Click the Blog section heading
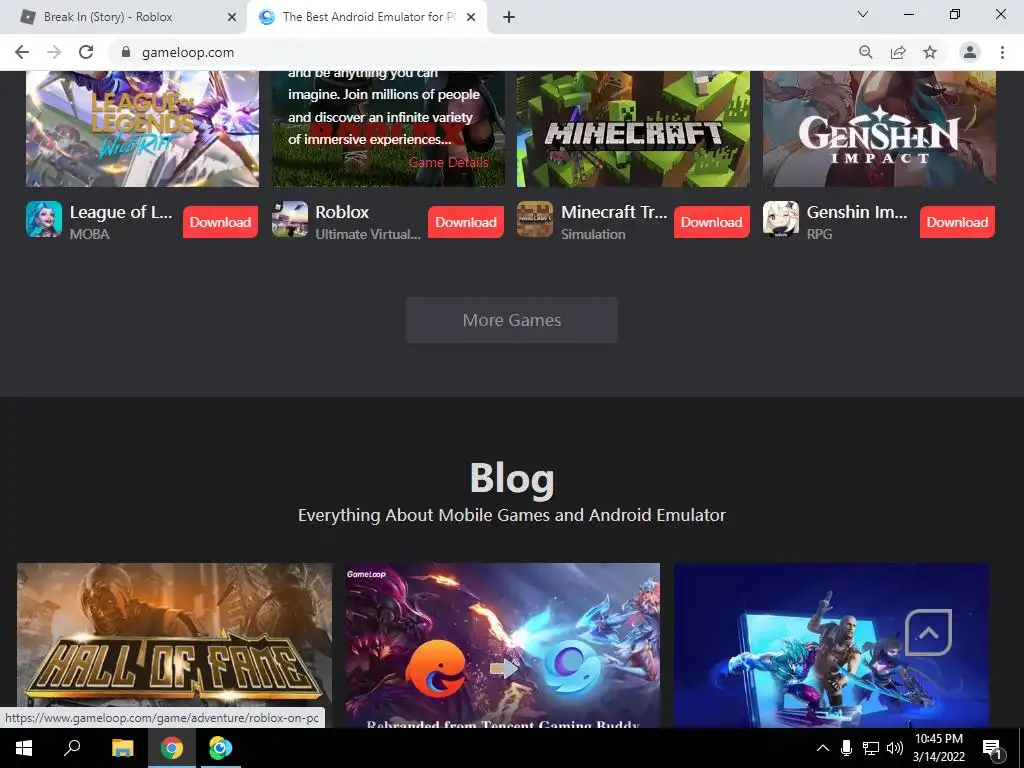This screenshot has width=1024, height=768. pyautogui.click(x=512, y=478)
